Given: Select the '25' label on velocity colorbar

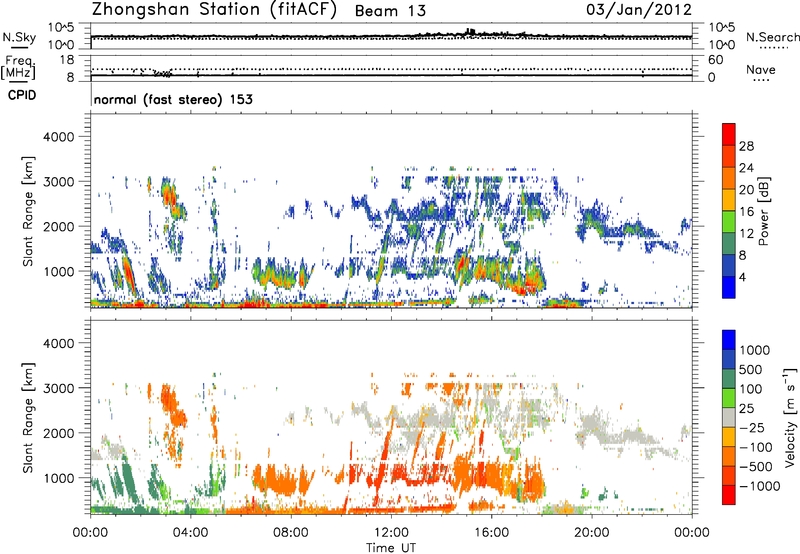Looking at the screenshot, I should coord(746,409).
